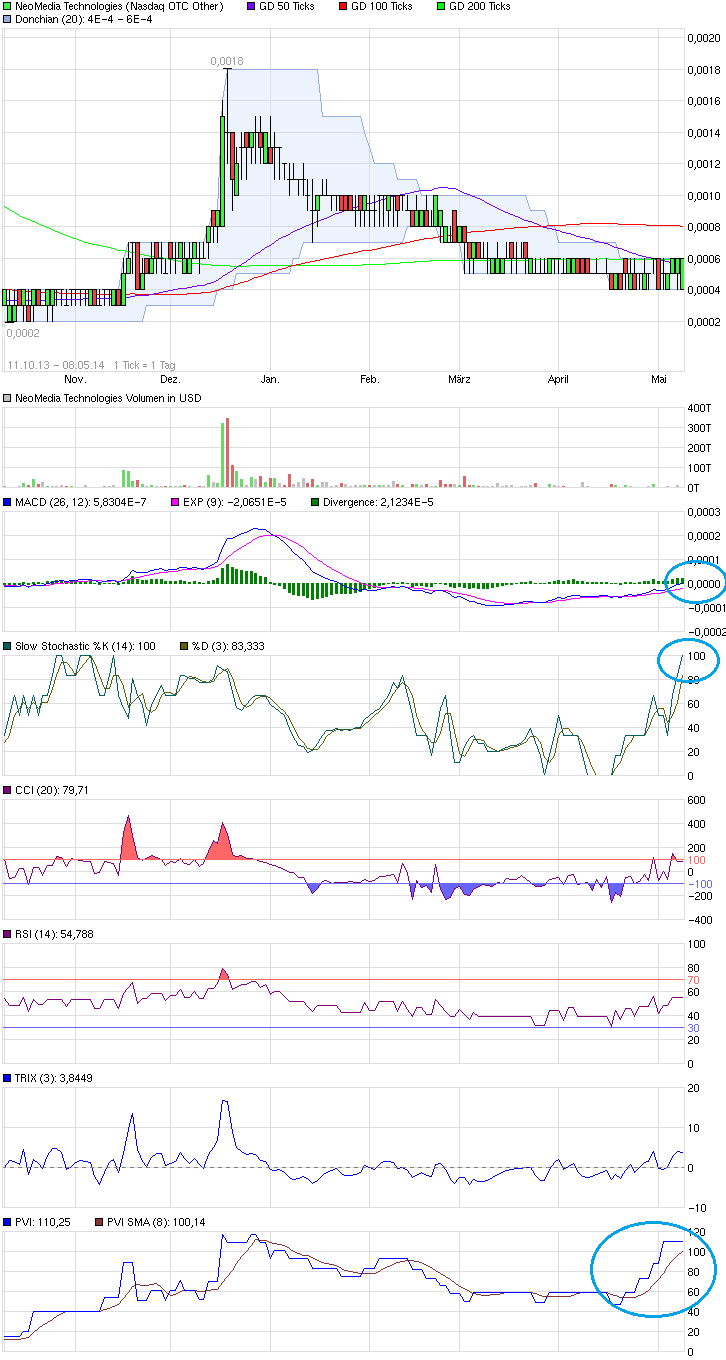Select the GD 50 Ticks legend label
This screenshot has width=726, height=1360.
click(x=286, y=6)
